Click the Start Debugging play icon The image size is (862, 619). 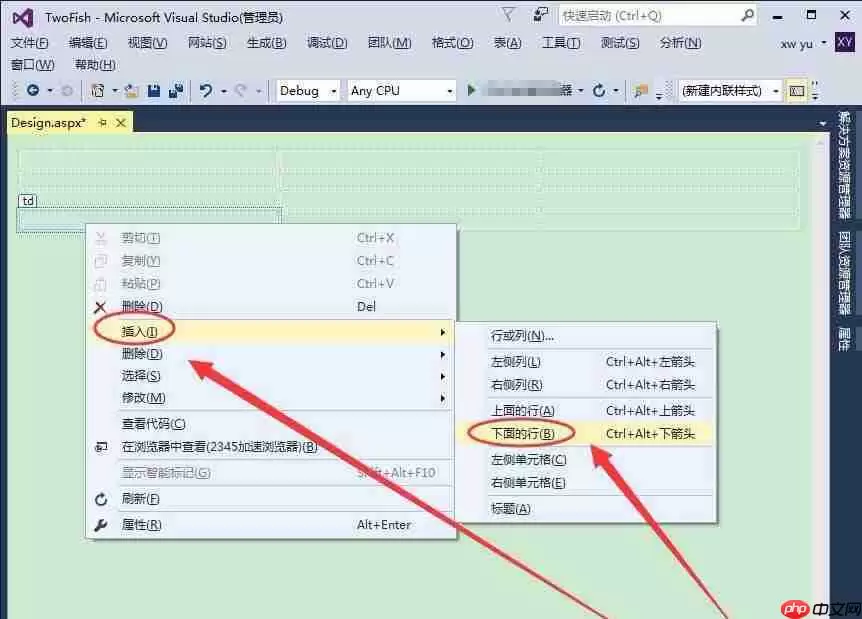tap(473, 90)
